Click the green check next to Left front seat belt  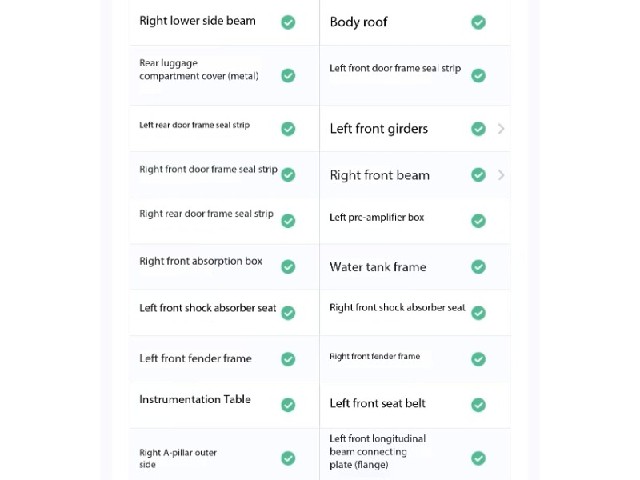pos(478,405)
